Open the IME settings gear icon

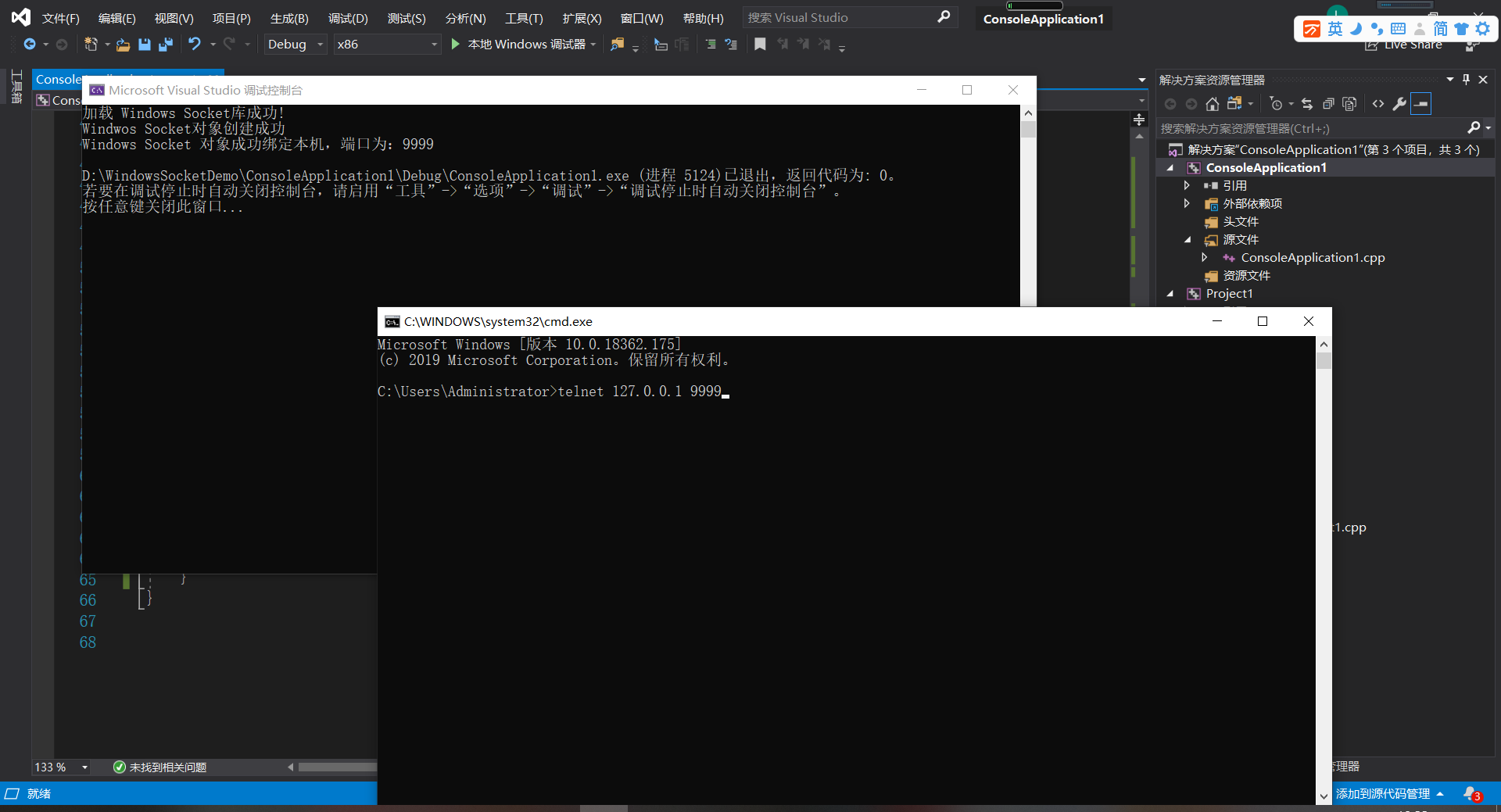point(1482,29)
